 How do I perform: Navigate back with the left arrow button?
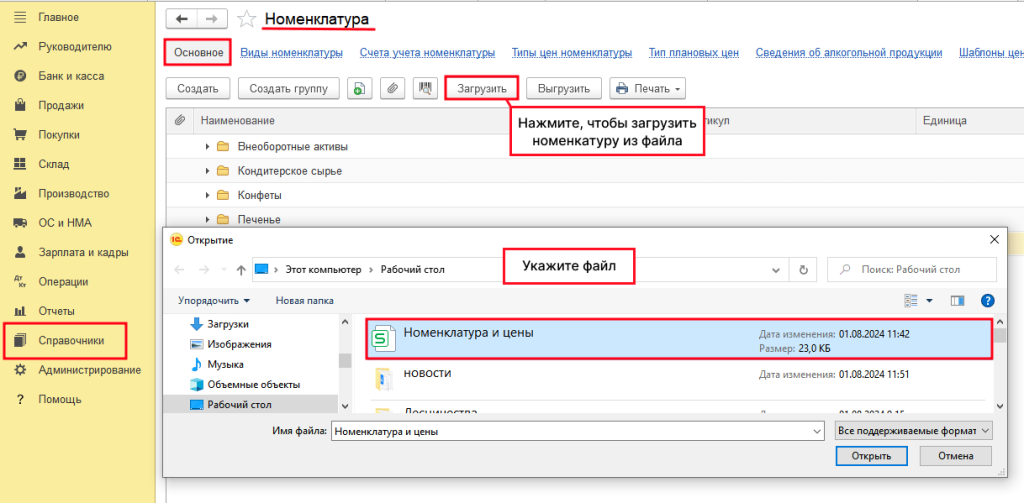click(181, 19)
